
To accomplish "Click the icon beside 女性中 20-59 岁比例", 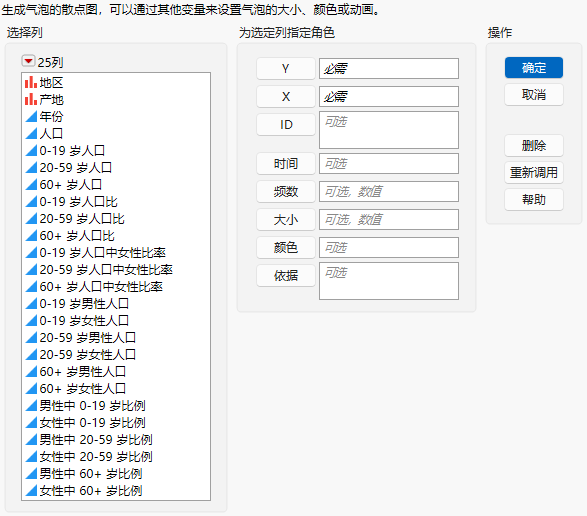I will (x=31, y=457).
